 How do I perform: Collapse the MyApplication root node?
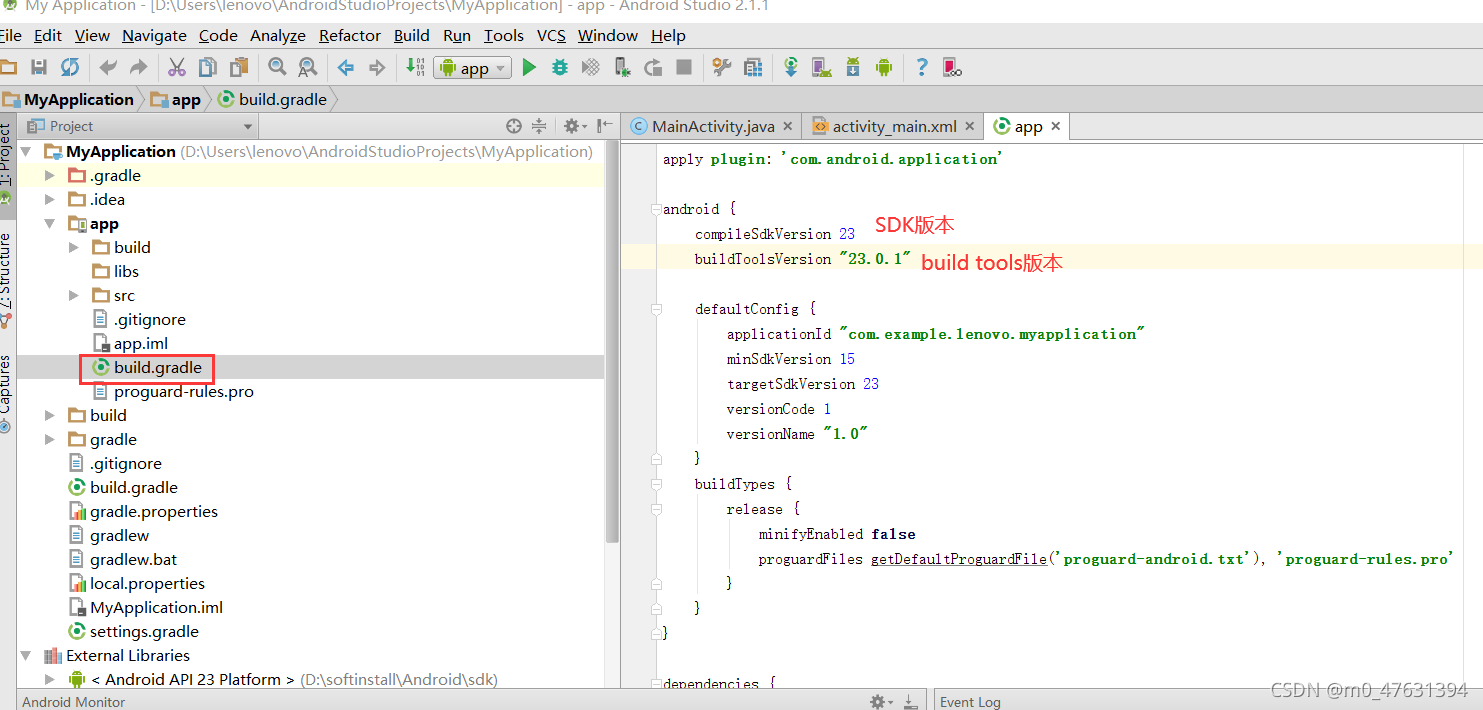point(27,152)
